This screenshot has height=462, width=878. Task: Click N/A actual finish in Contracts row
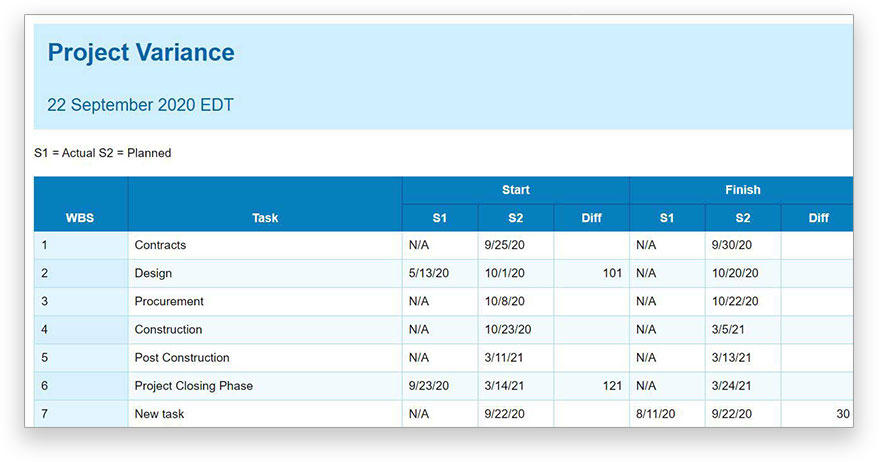pyautogui.click(x=646, y=245)
